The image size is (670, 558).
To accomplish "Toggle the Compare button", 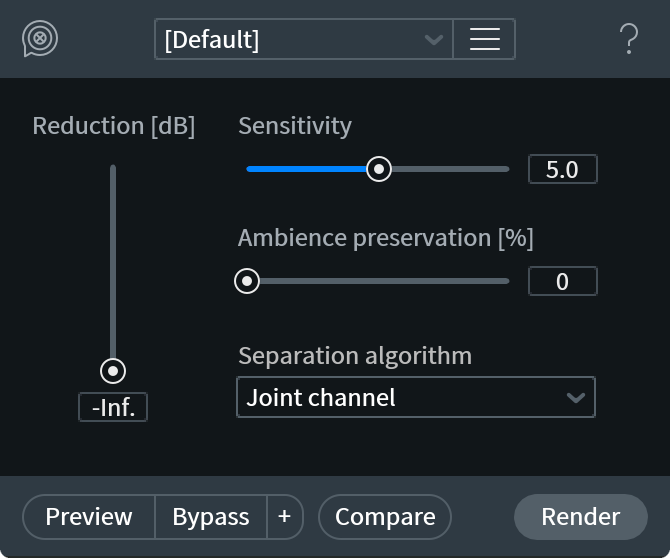I will [385, 517].
